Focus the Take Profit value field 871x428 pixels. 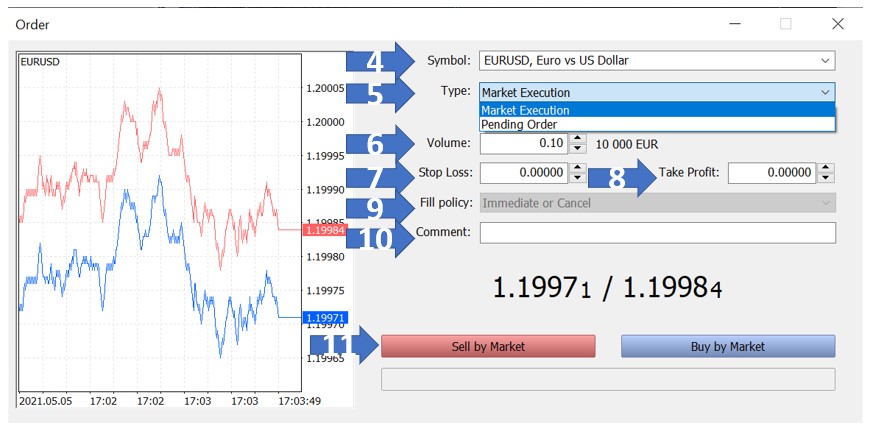pyautogui.click(x=772, y=173)
